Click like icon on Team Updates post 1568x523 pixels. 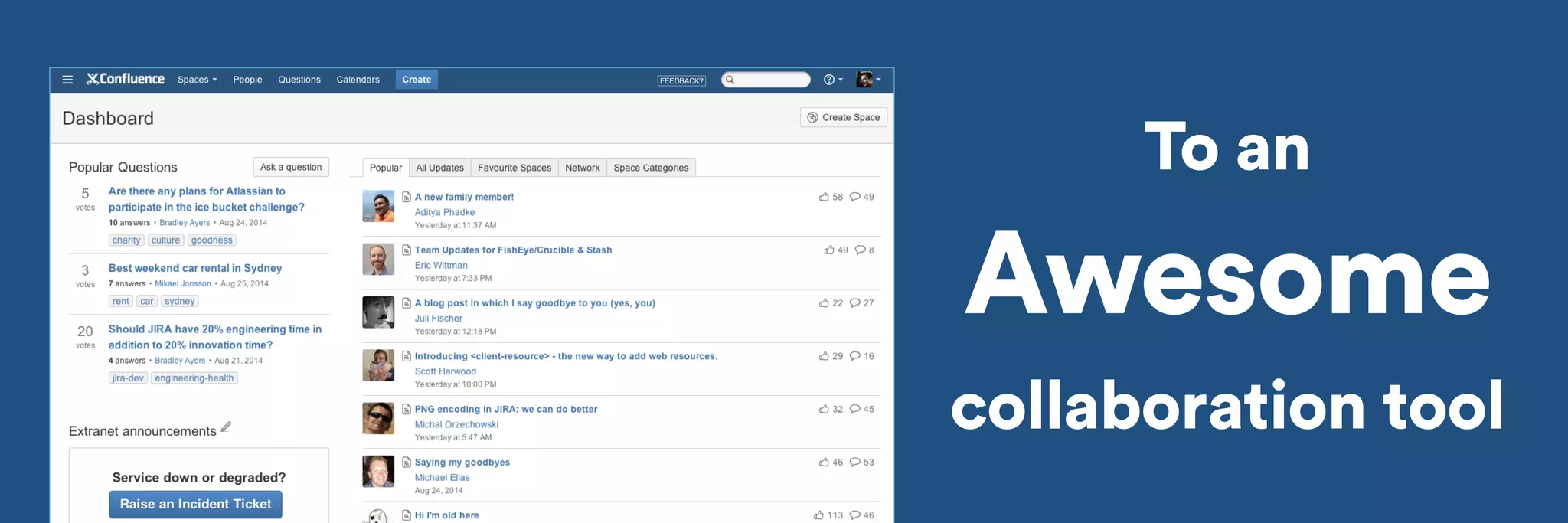[x=829, y=250]
